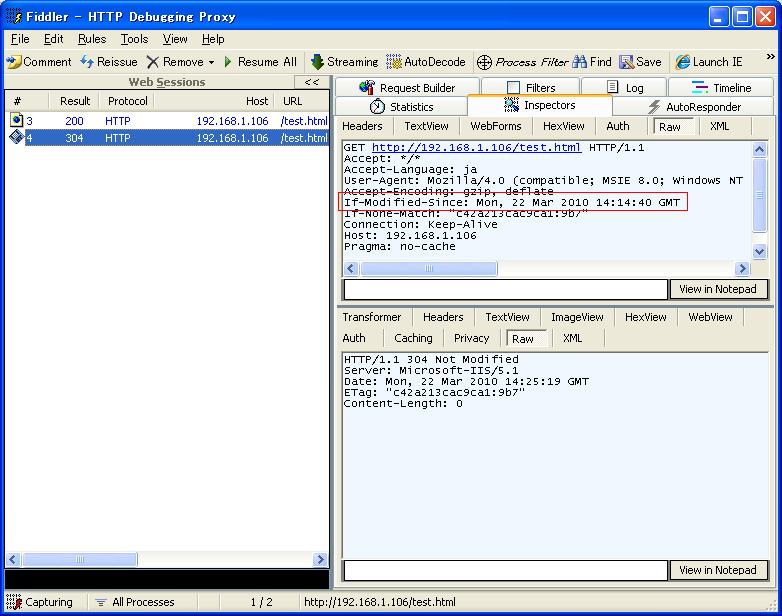Select request HexView tab
The height and width of the screenshot is (616, 782).
pyautogui.click(x=564, y=126)
